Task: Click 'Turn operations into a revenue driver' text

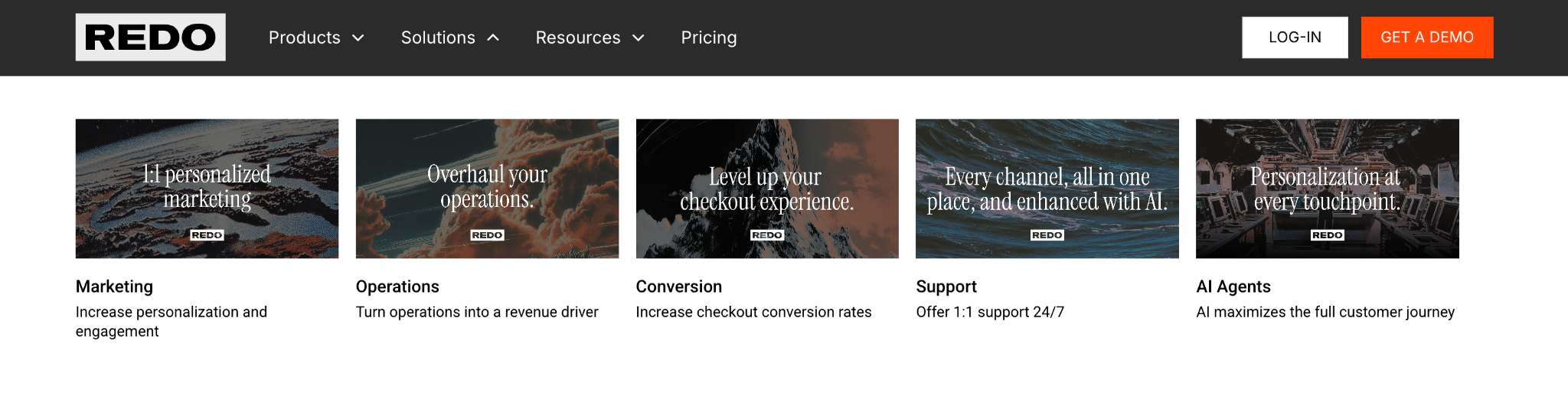Action: 476,312
